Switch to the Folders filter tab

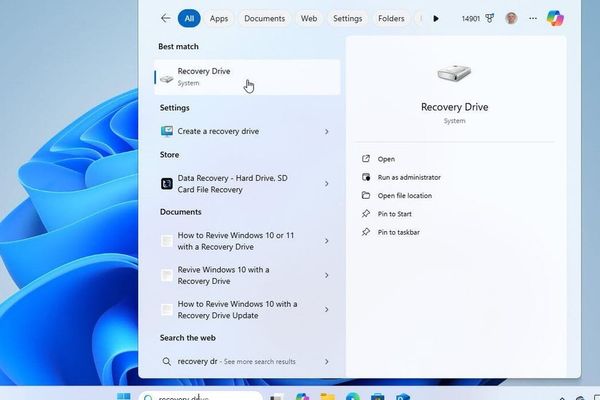[x=391, y=18]
